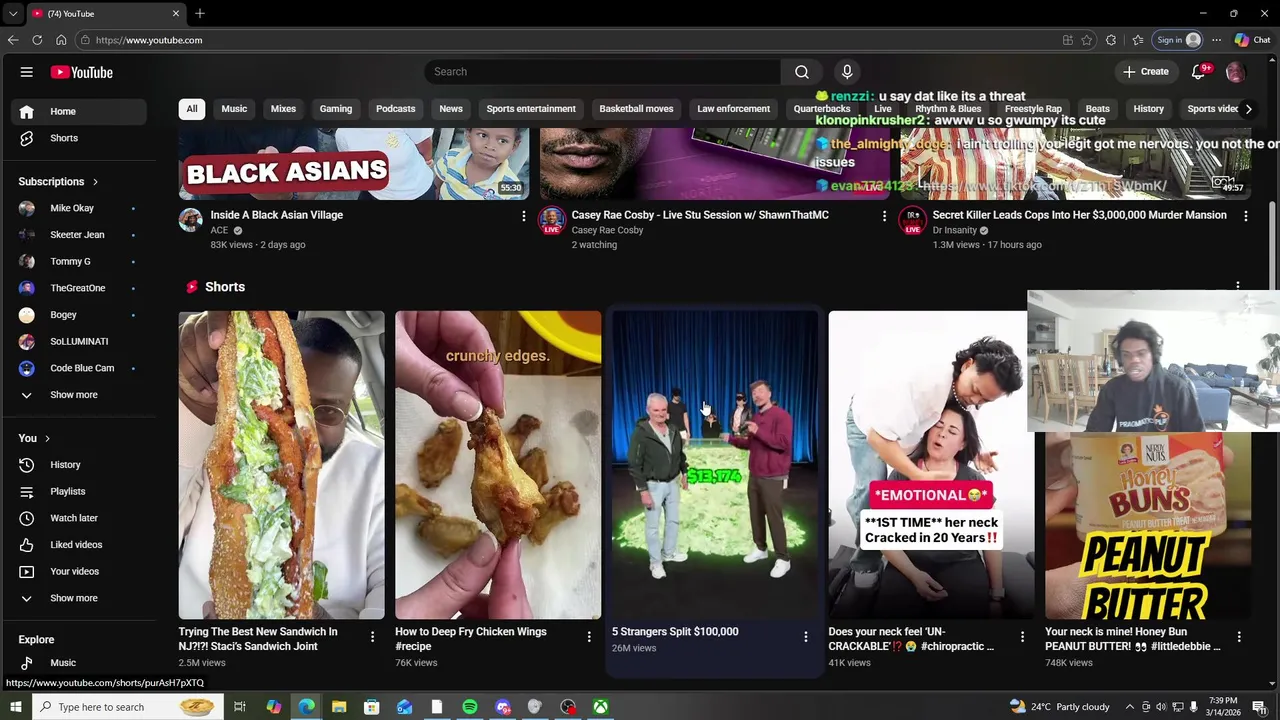
Task: Open Bogey channel subscription
Action: [77, 315]
